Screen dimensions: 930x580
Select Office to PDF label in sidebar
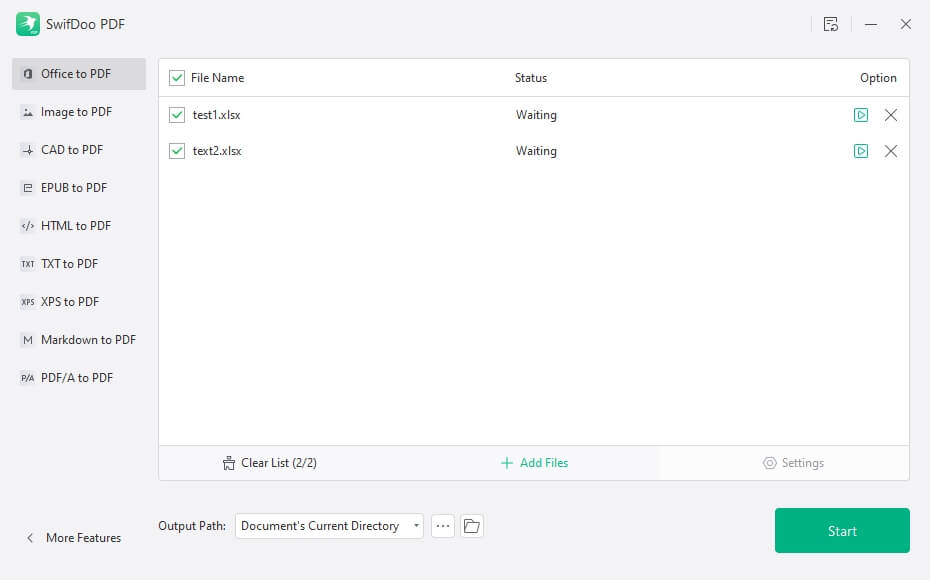click(76, 74)
